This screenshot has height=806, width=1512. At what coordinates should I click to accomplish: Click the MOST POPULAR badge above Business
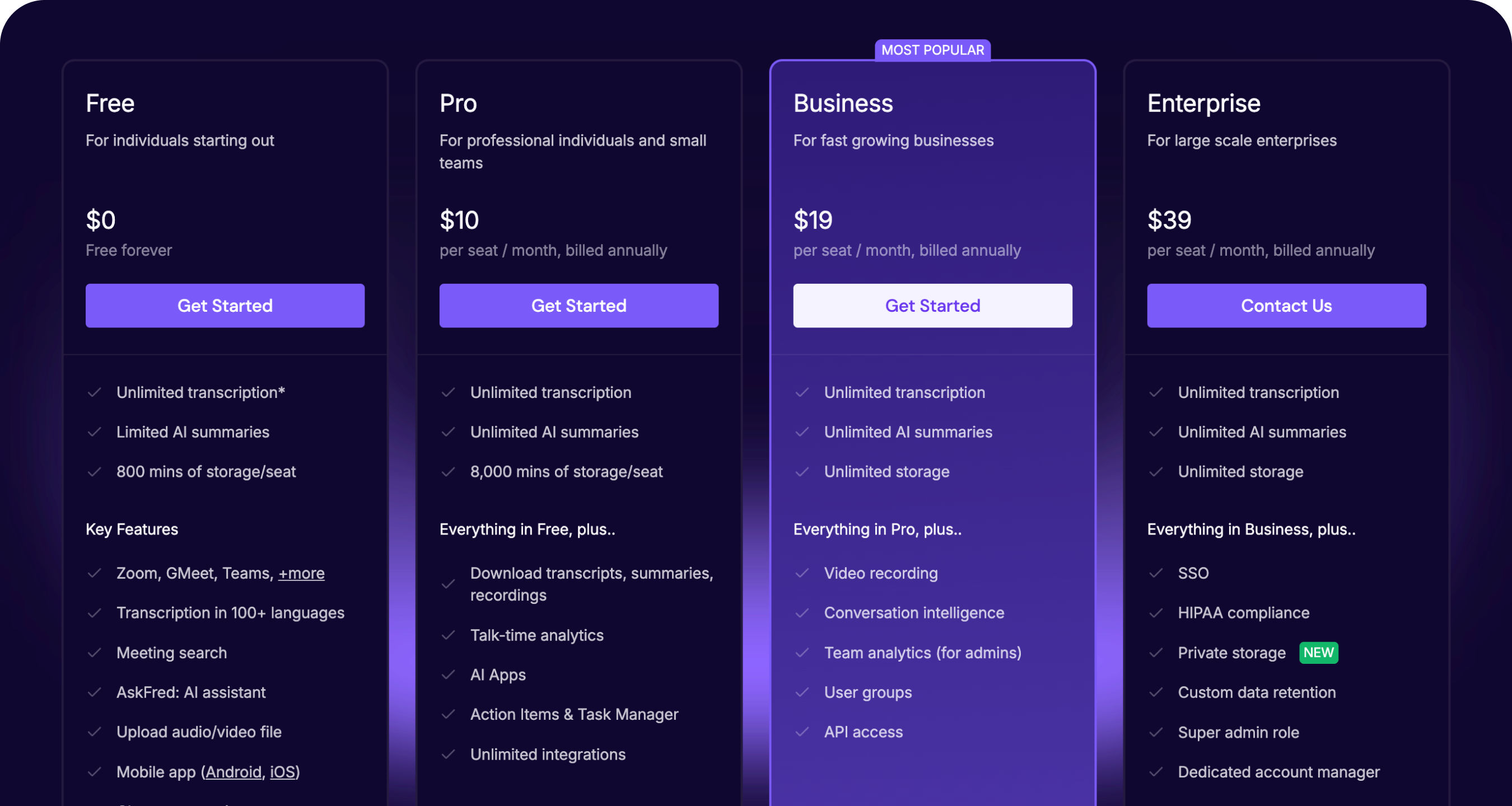[932, 50]
